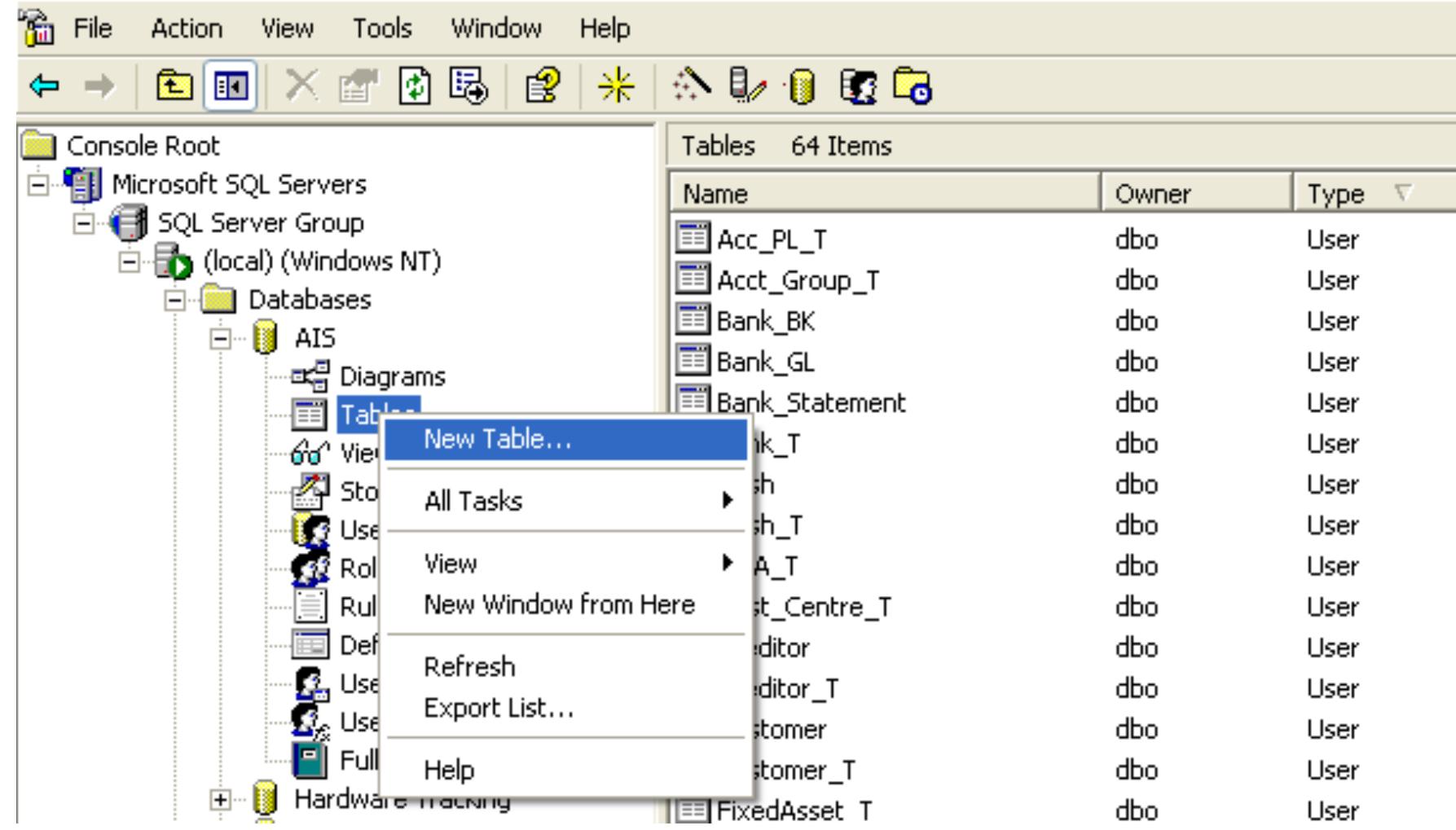Collapse the Databases folder node
This screenshot has height=830, width=1456.
(x=174, y=300)
